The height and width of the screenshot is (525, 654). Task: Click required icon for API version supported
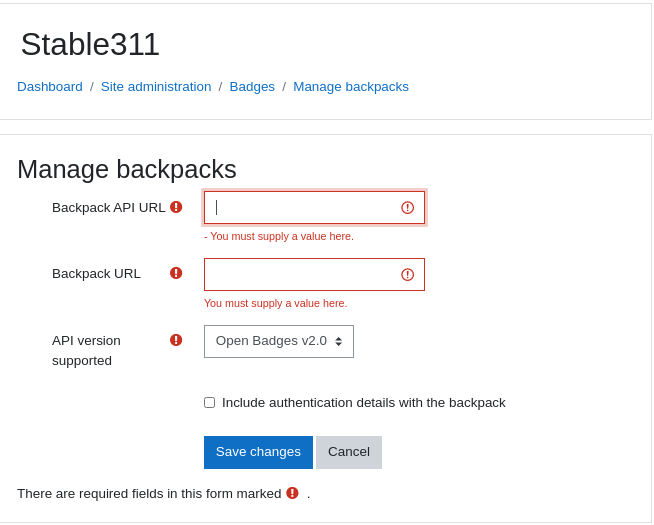176,340
